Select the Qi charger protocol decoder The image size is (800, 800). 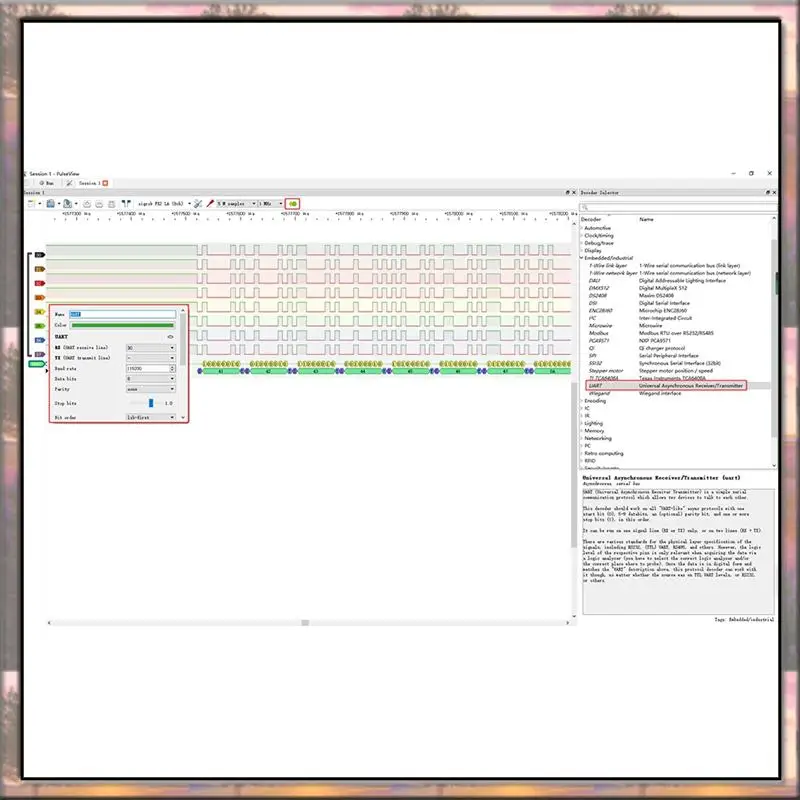coord(676,348)
